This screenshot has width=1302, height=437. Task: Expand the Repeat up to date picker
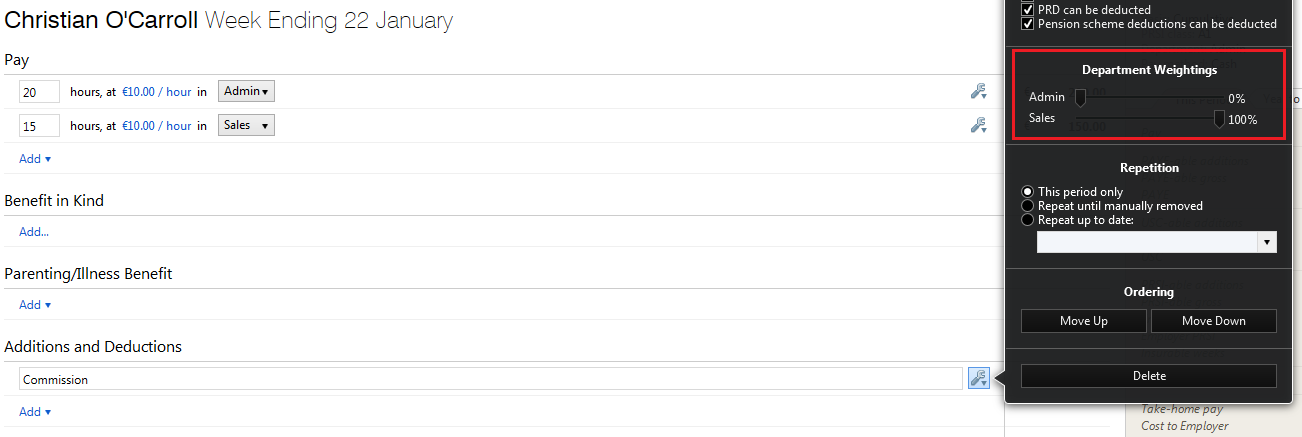tap(1267, 242)
